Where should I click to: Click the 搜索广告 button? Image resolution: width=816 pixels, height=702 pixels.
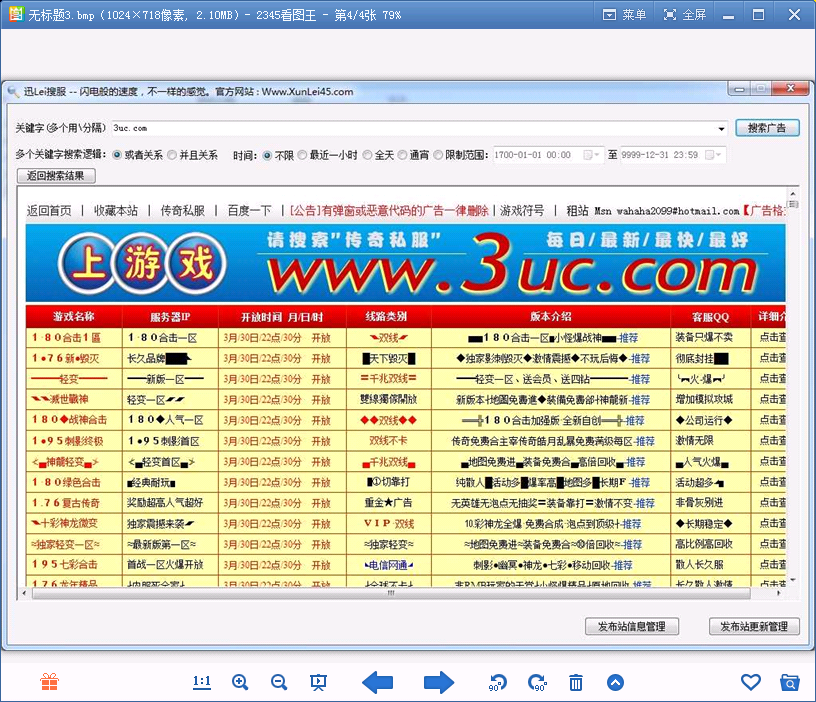pyautogui.click(x=767, y=128)
